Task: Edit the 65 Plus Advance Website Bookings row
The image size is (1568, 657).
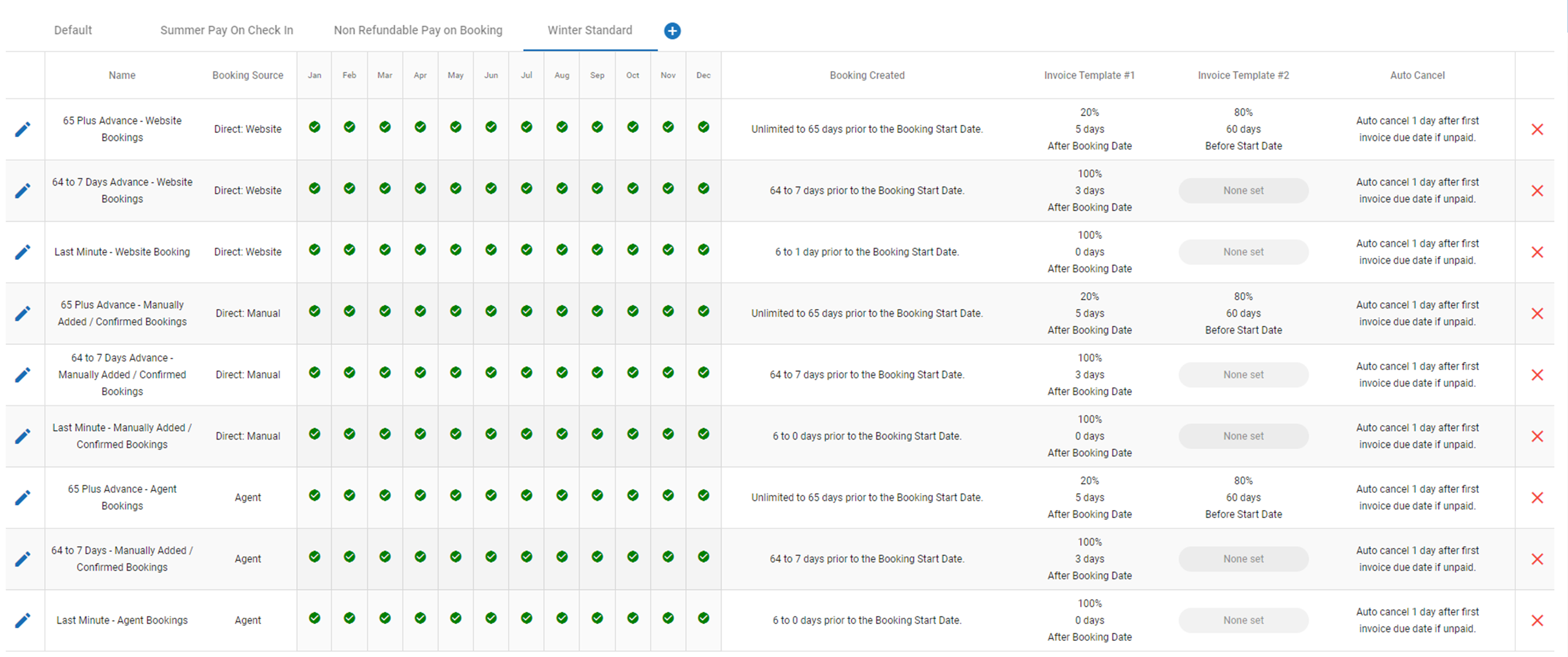Action: [x=23, y=129]
